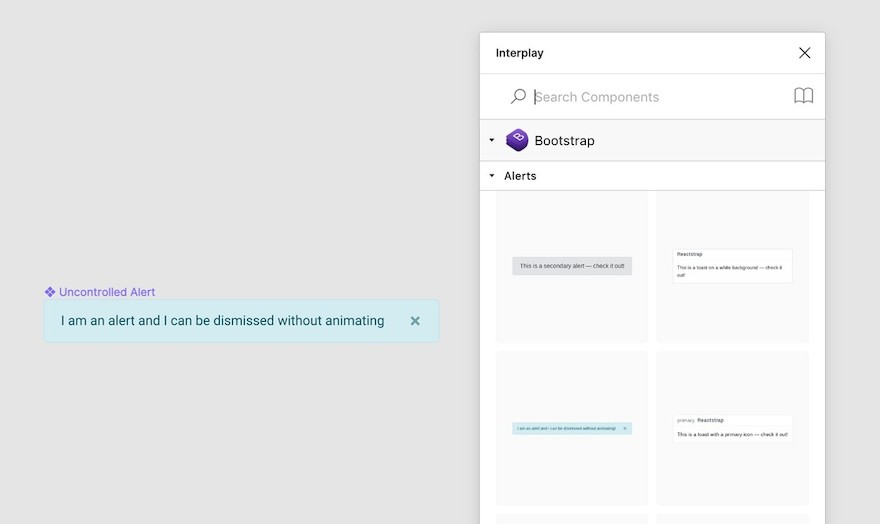Select the toast on white background thumbnail
The width and height of the screenshot is (880, 524).
pyautogui.click(x=732, y=266)
